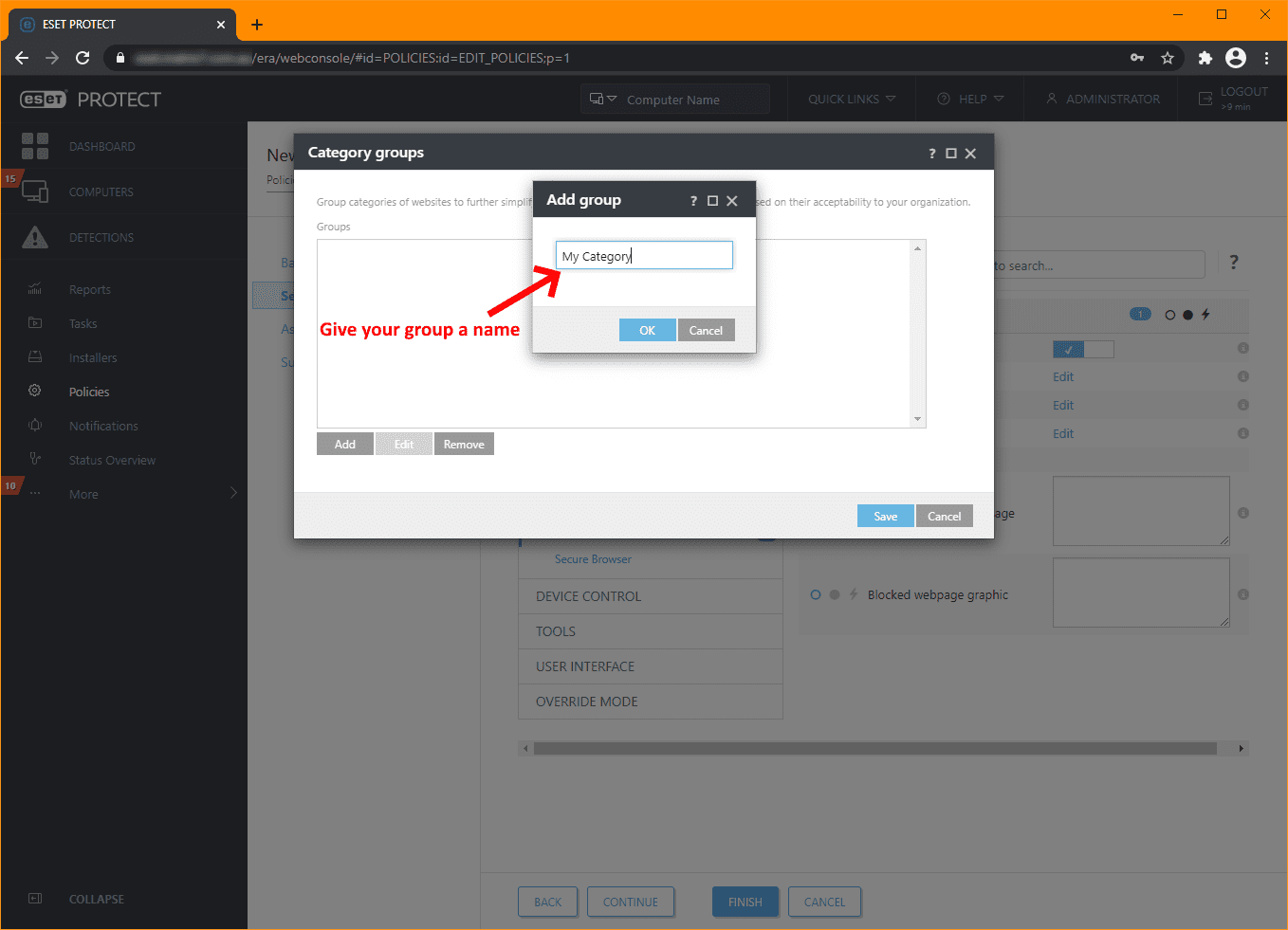Viewport: 1288px width, 930px height.
Task: Click the Notifications bell icon
Action: pyautogui.click(x=35, y=425)
